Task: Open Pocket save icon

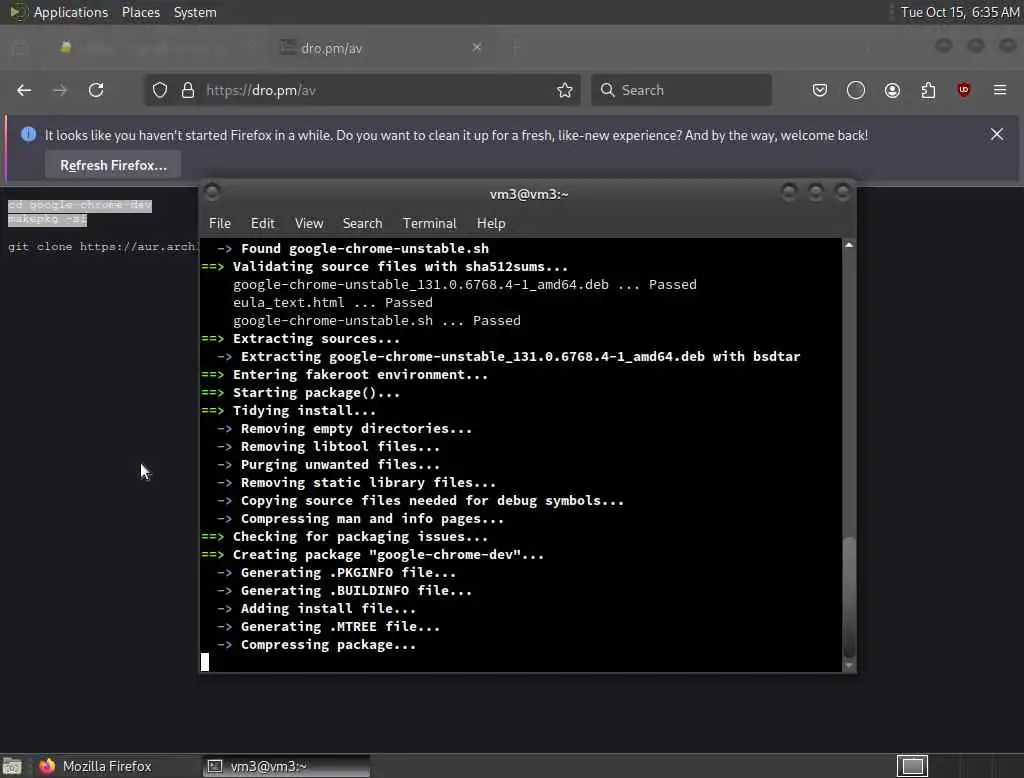Action: pyautogui.click(x=820, y=90)
